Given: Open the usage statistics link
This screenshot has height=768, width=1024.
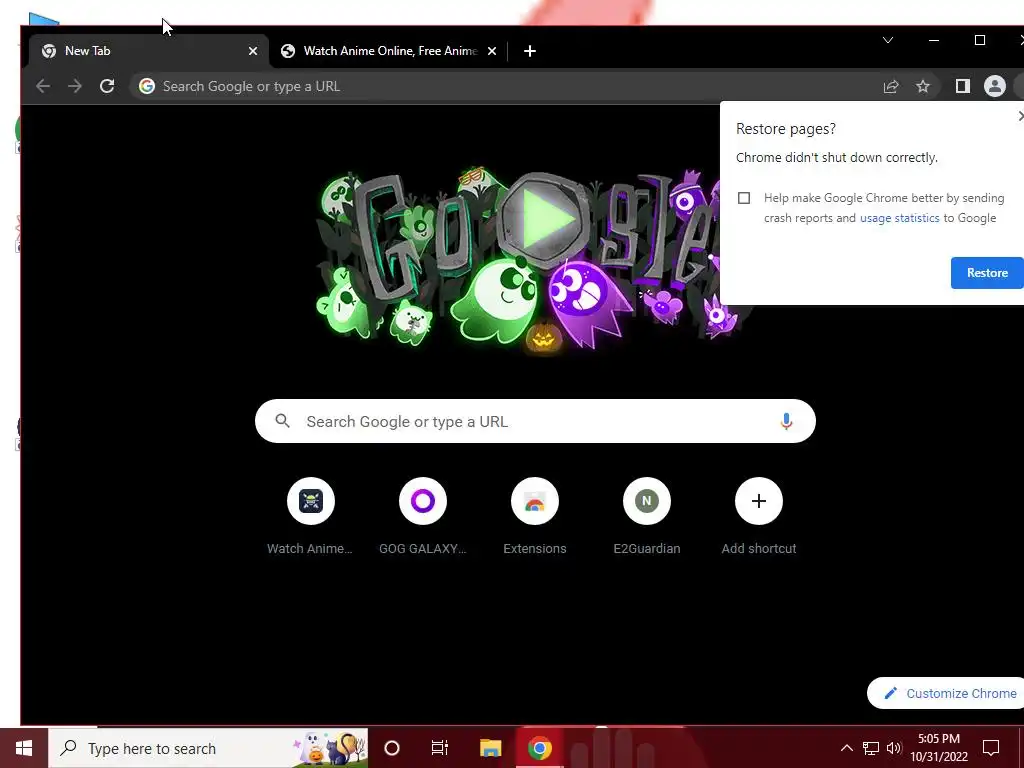Looking at the screenshot, I should [899, 218].
